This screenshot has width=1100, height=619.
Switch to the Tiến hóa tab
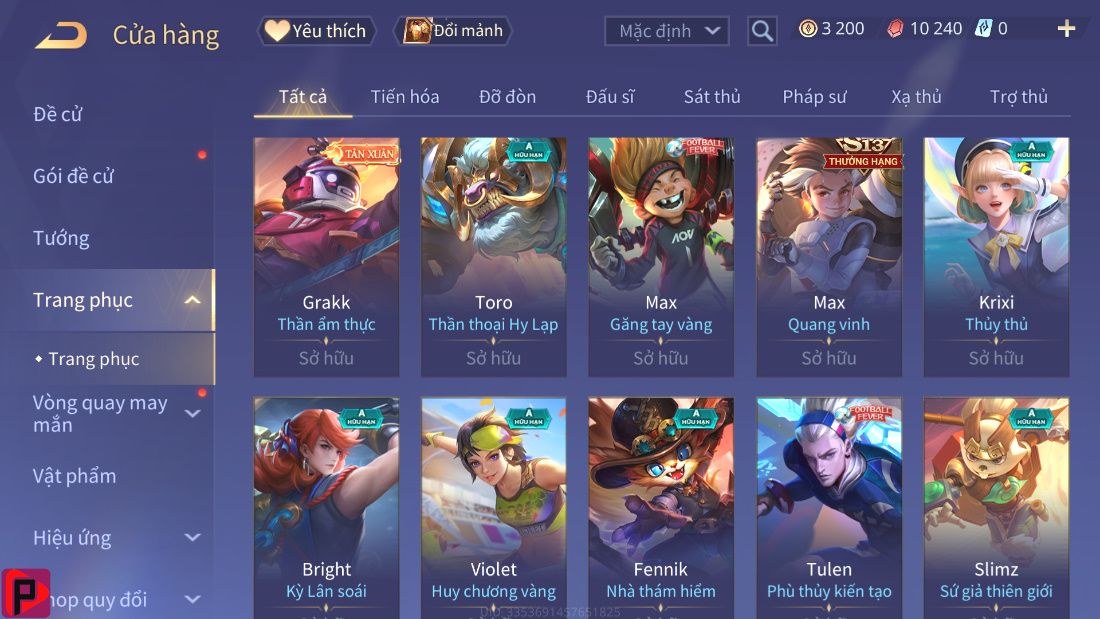(x=405, y=97)
